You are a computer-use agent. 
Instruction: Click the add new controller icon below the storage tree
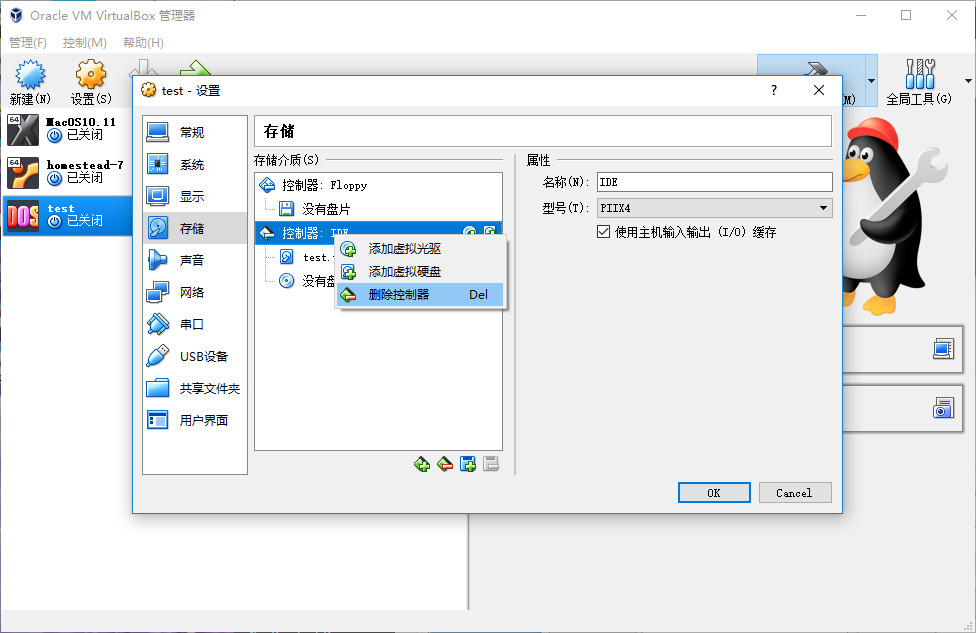(422, 464)
